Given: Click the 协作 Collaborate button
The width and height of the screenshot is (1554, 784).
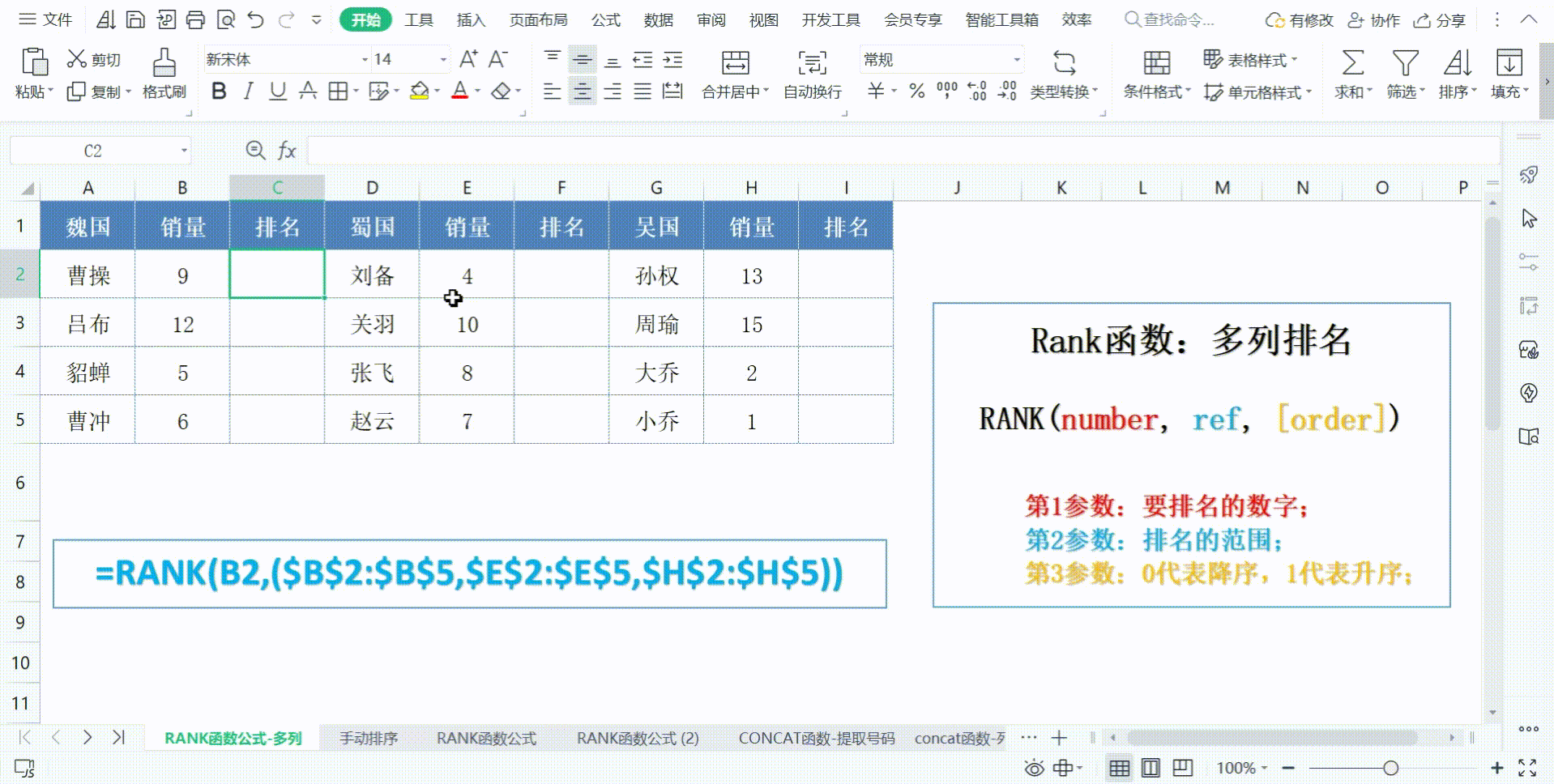Looking at the screenshot, I should [x=1374, y=20].
